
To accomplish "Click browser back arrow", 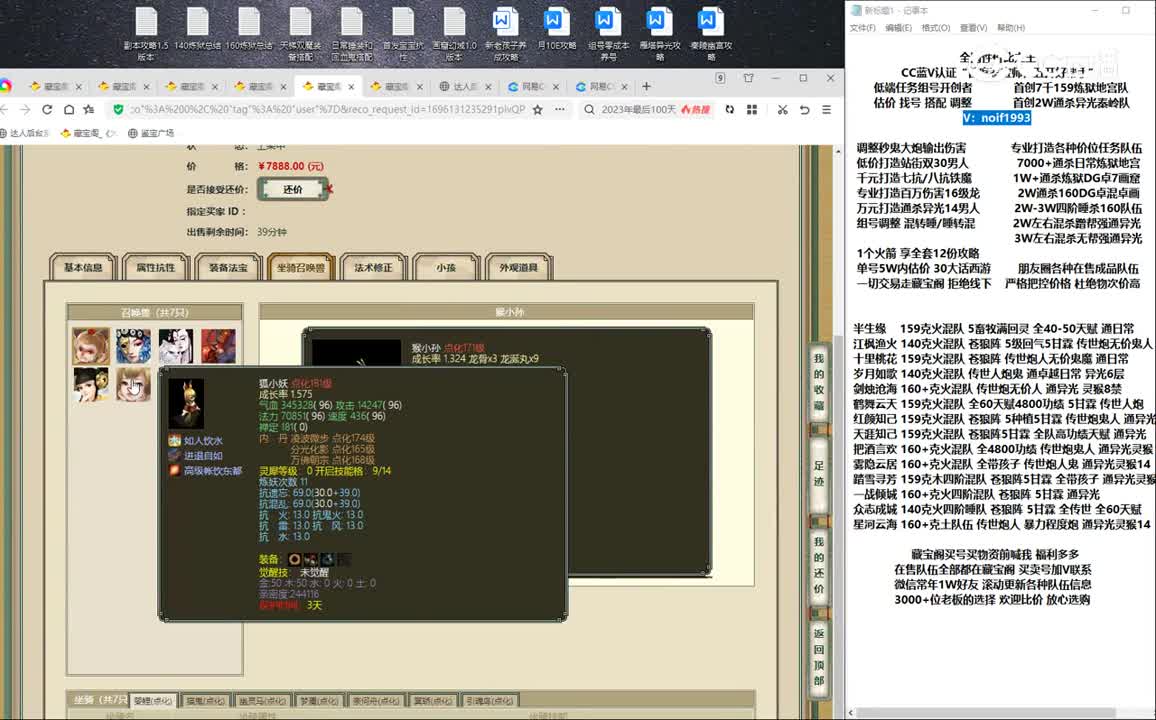I will [x=4, y=109].
